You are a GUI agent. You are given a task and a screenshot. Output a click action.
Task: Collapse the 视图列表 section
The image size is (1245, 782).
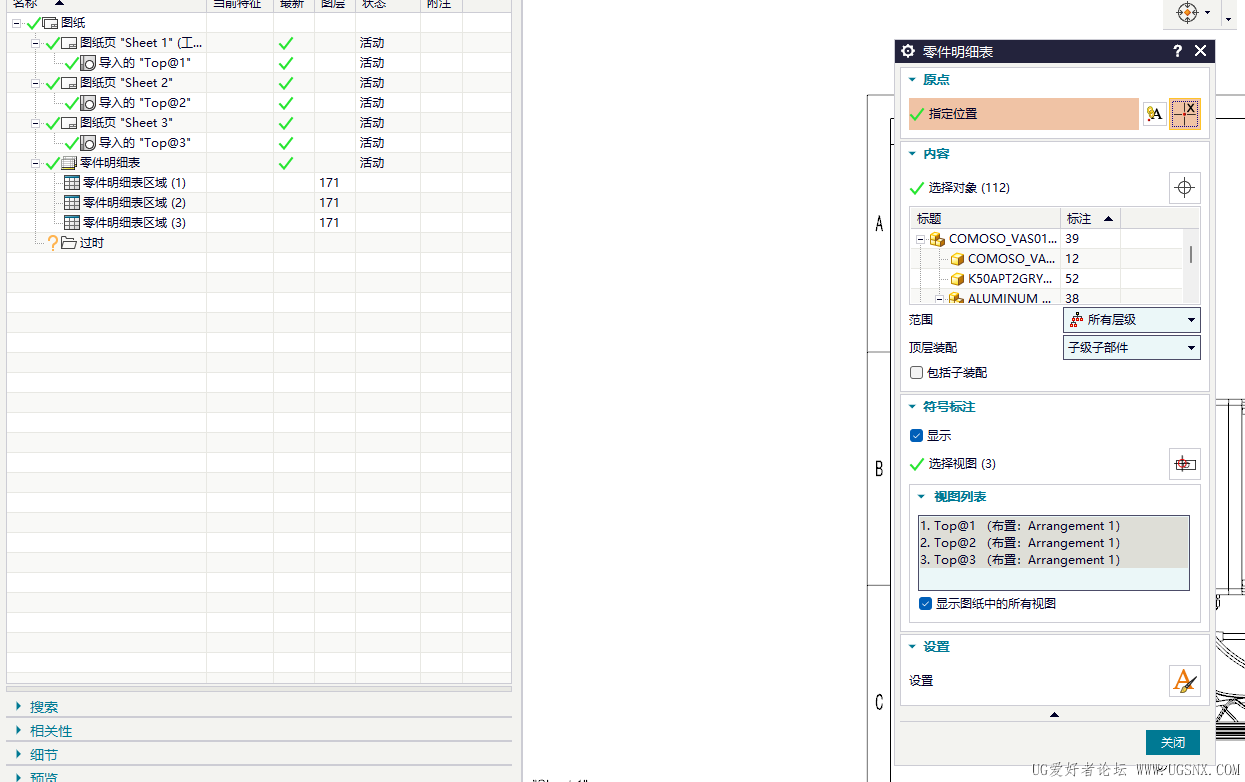click(x=922, y=496)
